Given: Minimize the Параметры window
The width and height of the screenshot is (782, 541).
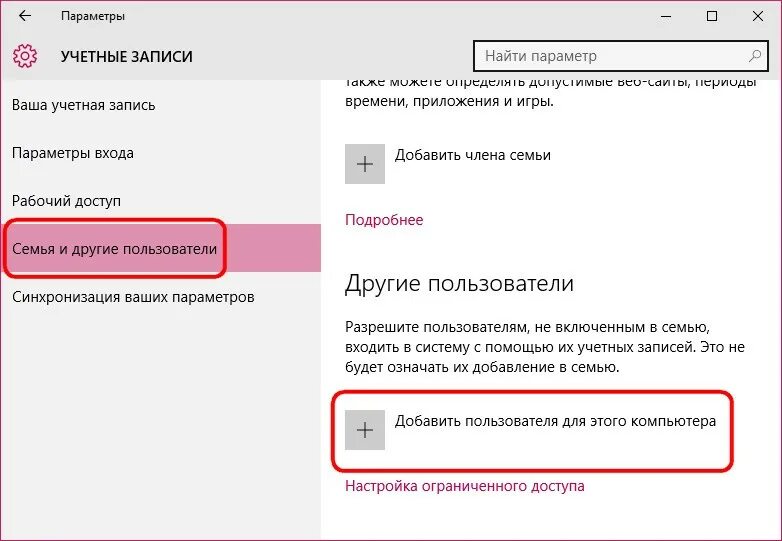Looking at the screenshot, I should click(x=666, y=16).
